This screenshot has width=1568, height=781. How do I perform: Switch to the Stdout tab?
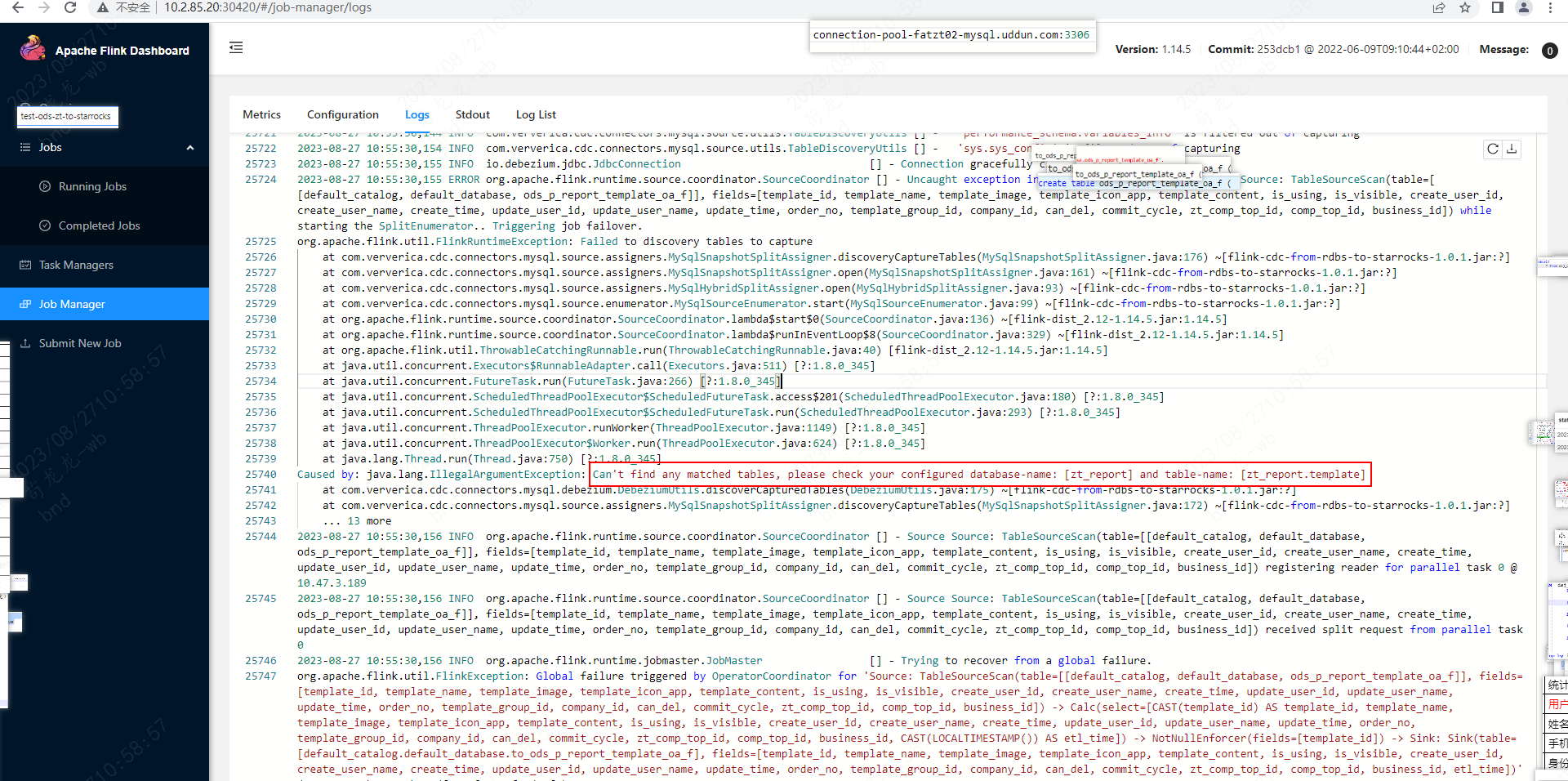point(473,114)
